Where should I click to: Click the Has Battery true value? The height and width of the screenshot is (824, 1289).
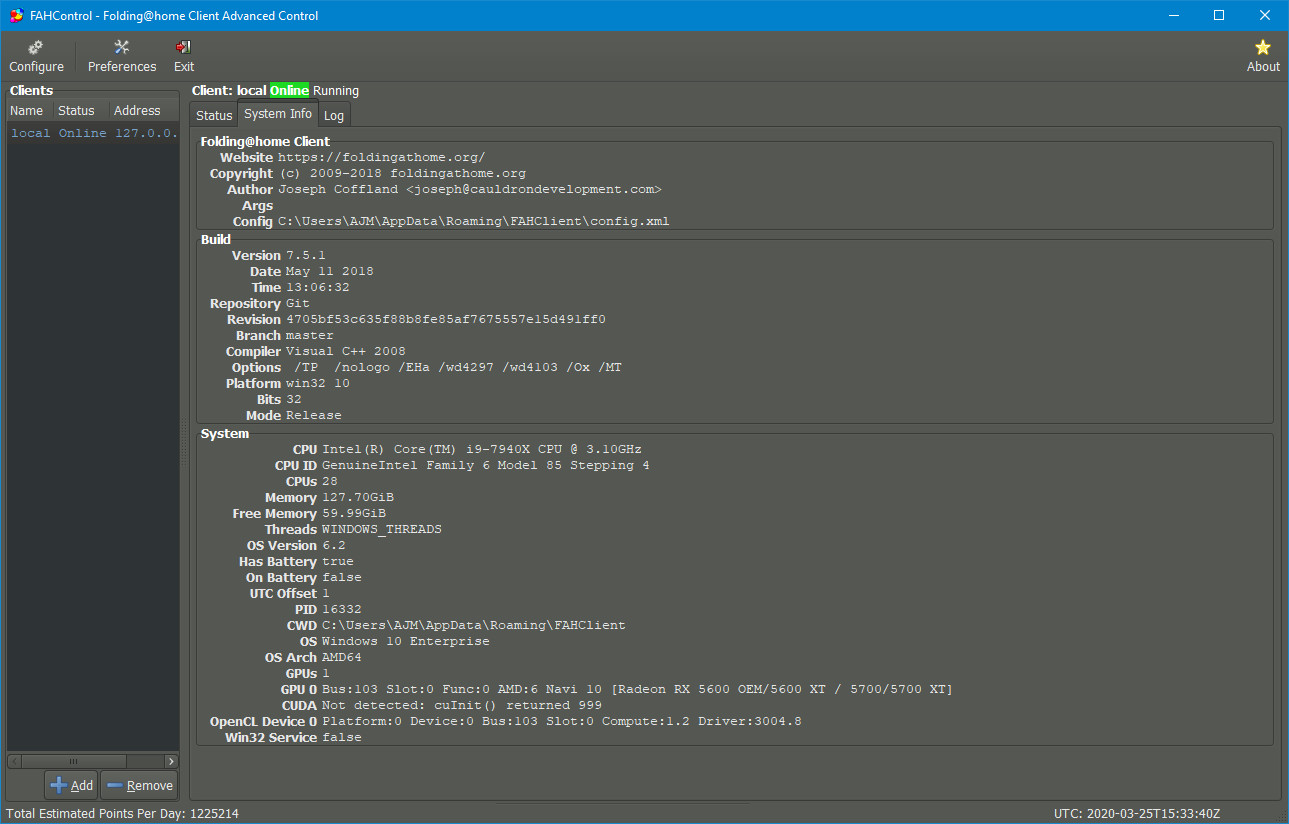point(337,561)
